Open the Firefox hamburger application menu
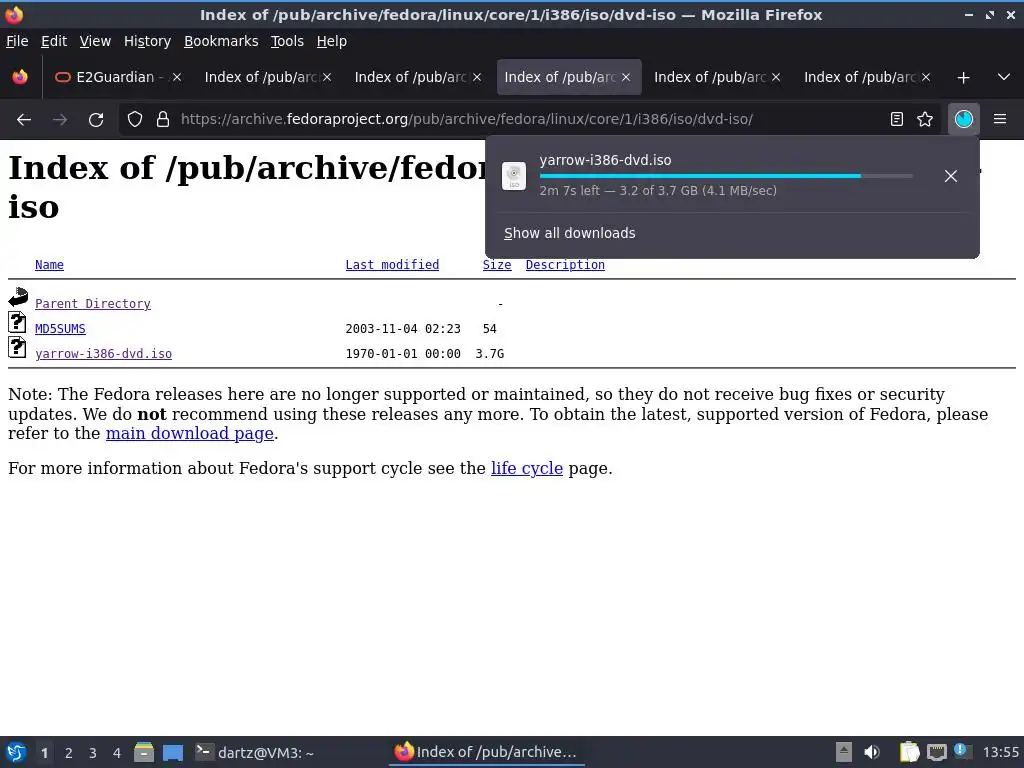 click(1000, 119)
